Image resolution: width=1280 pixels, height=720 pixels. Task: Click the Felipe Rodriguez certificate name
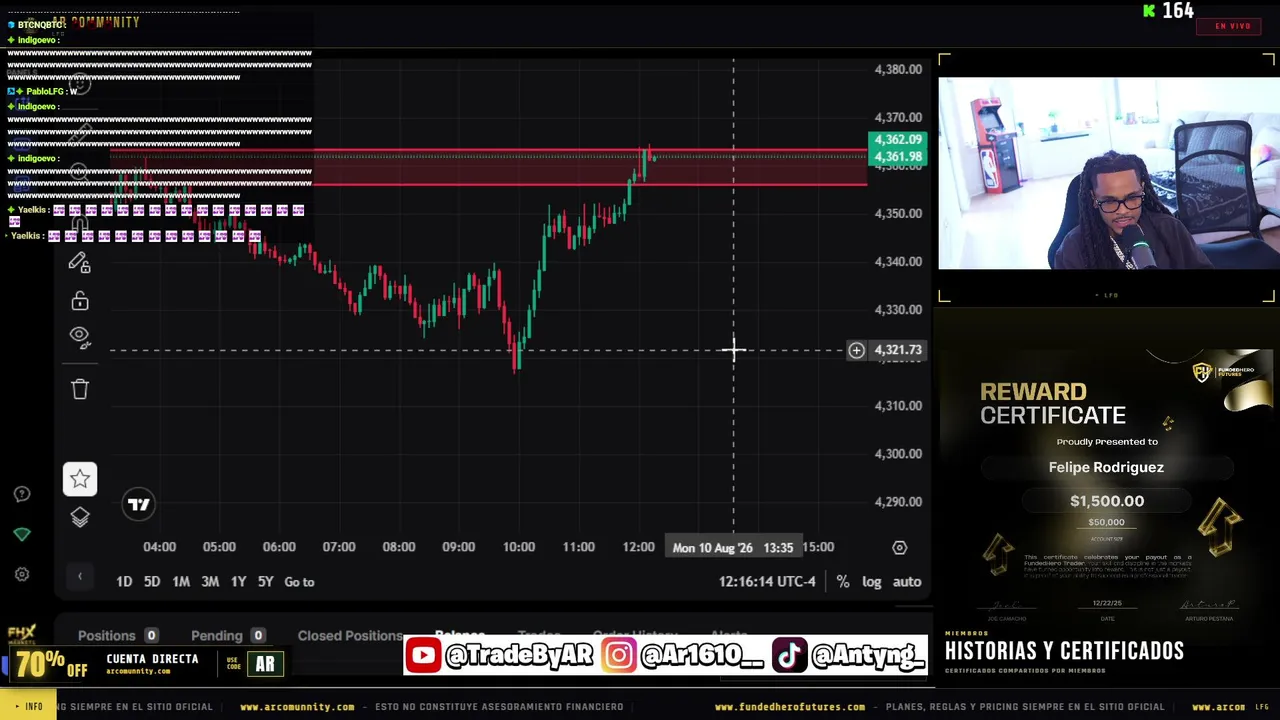tap(1106, 467)
